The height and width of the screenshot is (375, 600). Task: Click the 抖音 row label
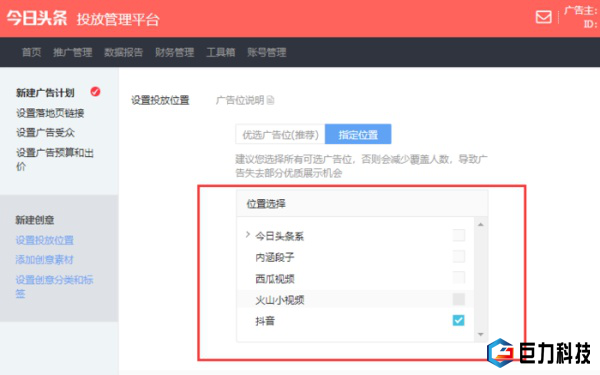[265, 321]
